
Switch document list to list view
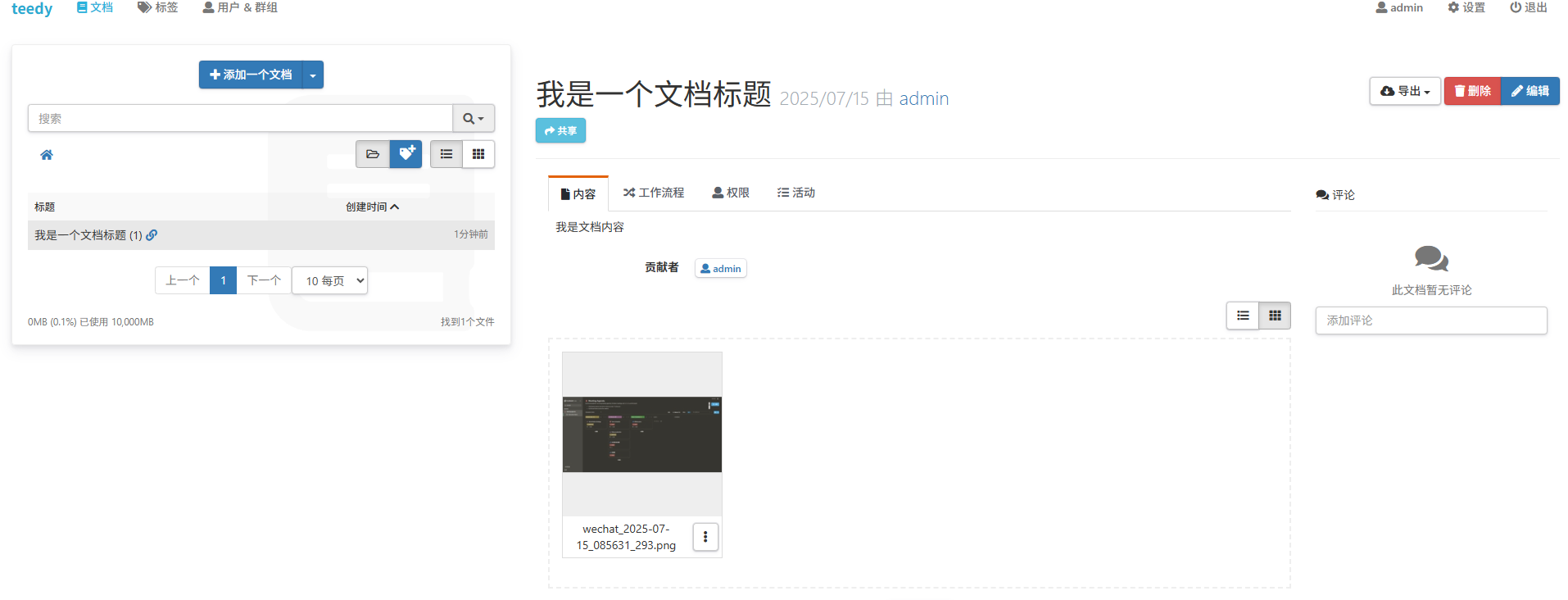pos(446,154)
